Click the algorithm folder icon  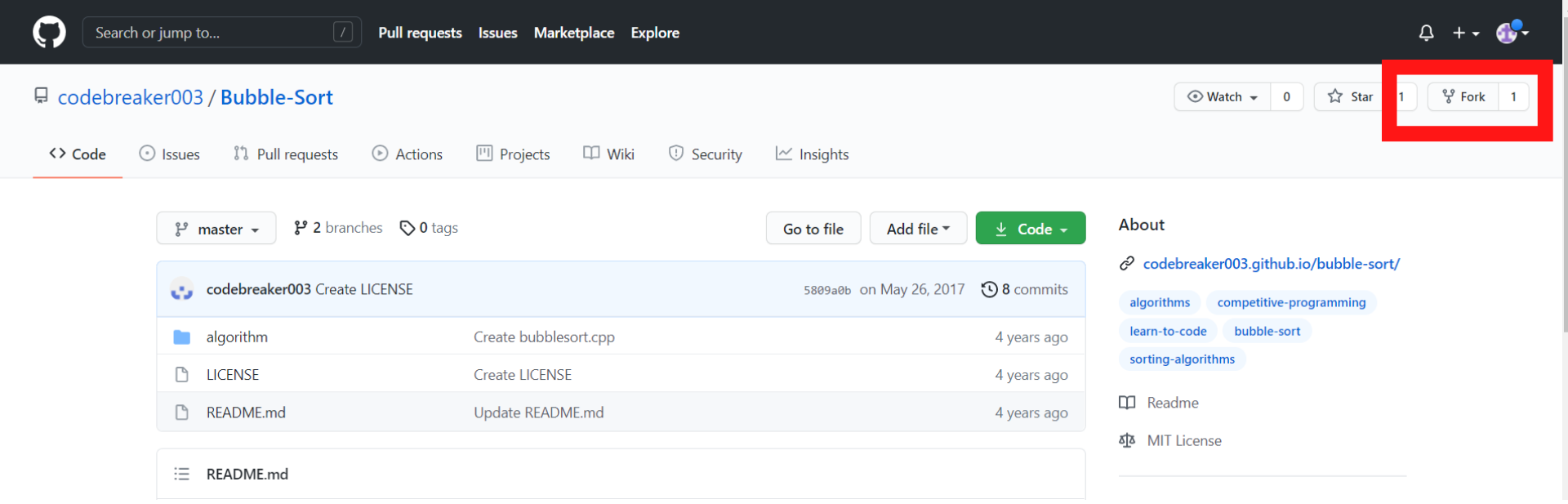(x=181, y=337)
